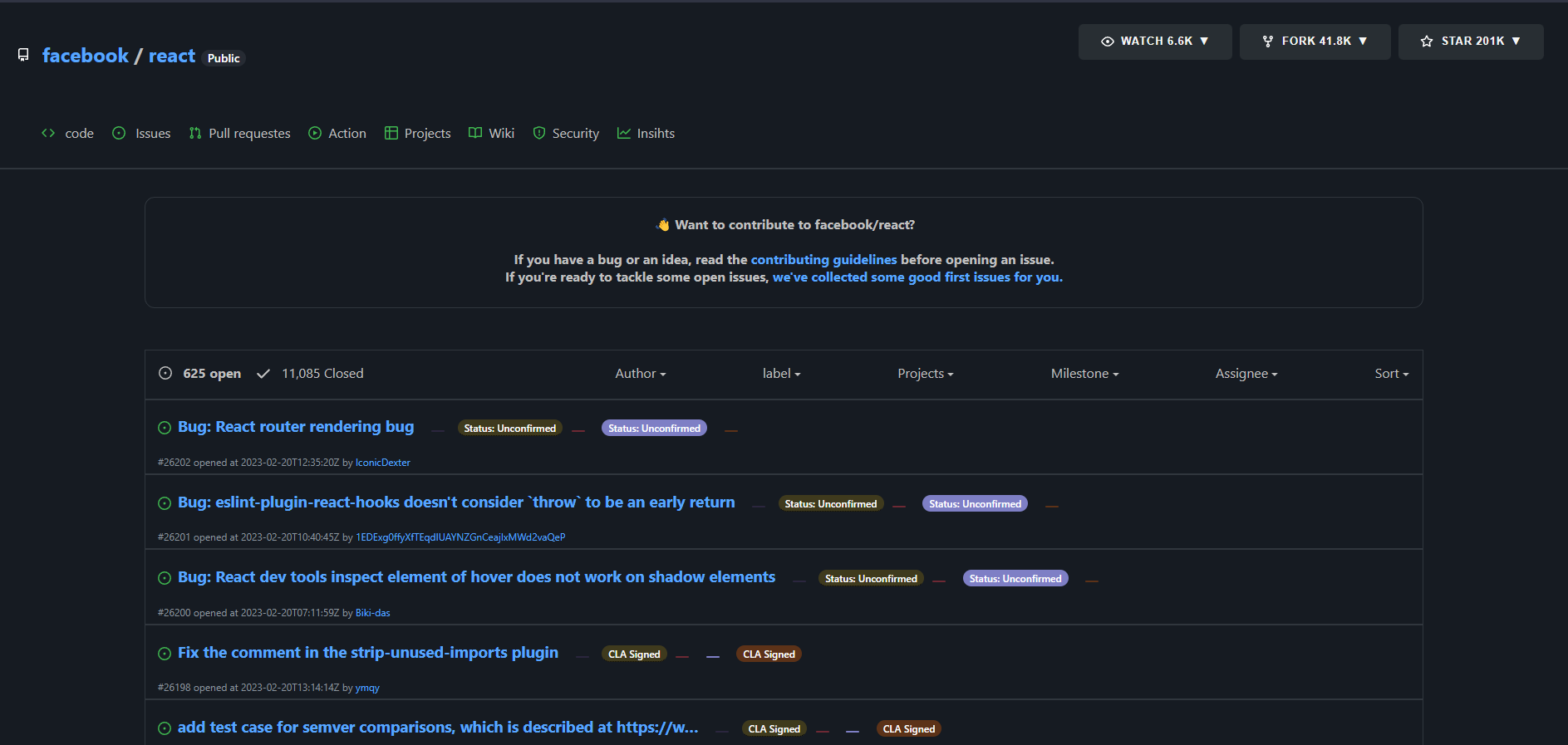Open the react repository link
The width and height of the screenshot is (1568, 745).
pyautogui.click(x=172, y=56)
